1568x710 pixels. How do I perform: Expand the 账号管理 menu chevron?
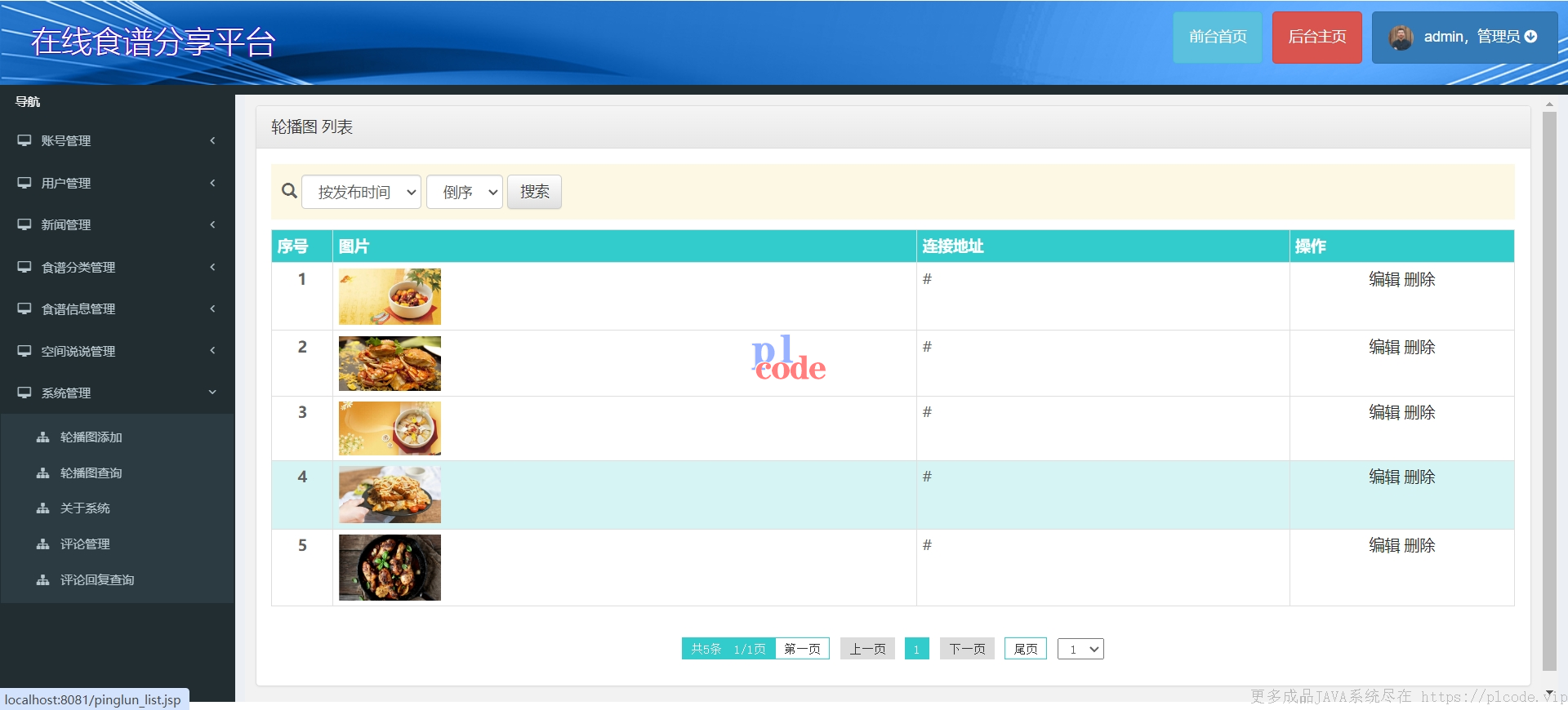212,140
